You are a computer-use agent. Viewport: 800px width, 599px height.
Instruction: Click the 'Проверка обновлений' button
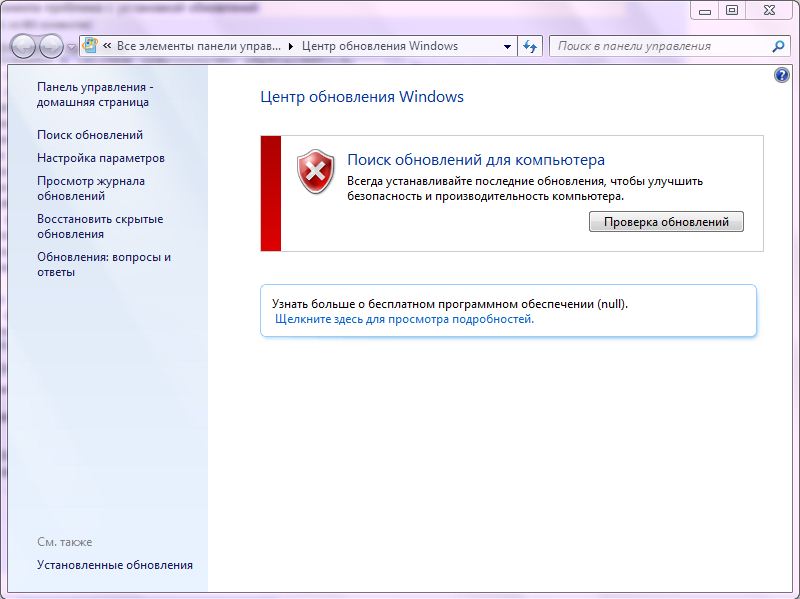666,222
